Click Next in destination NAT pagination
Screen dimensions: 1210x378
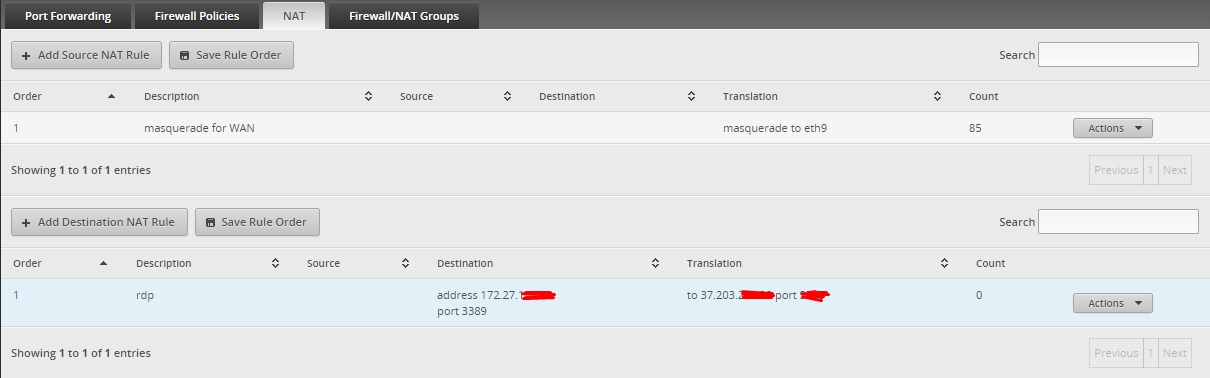[x=1175, y=353]
